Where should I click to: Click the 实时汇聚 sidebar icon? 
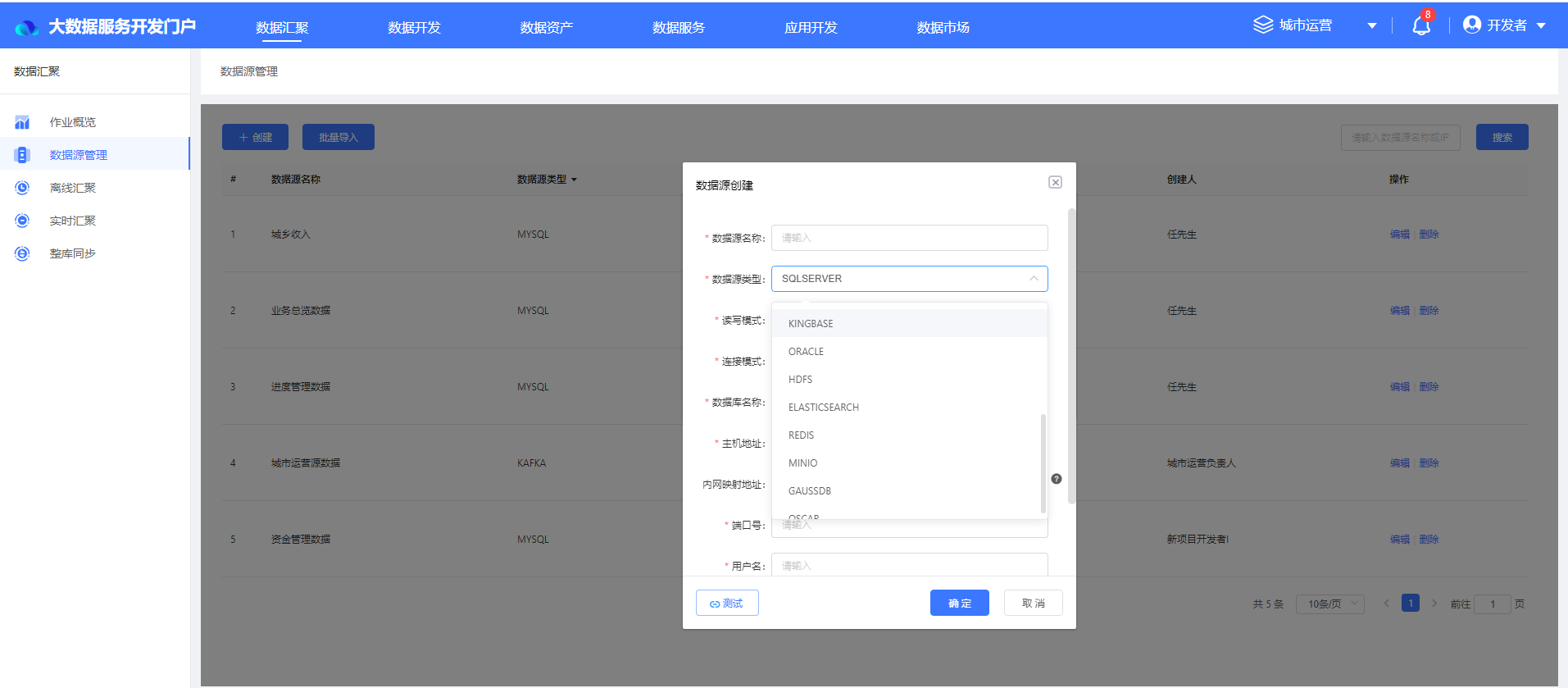click(22, 221)
